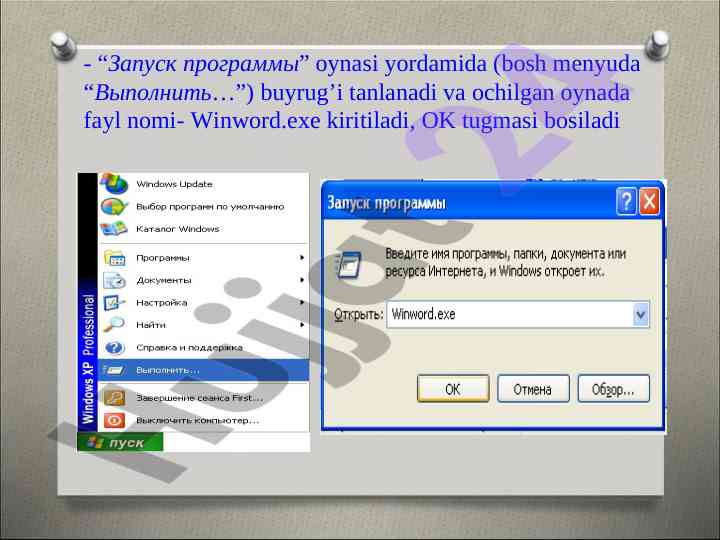Click the Документы icon
The height and width of the screenshot is (540, 720).
pyautogui.click(x=114, y=280)
